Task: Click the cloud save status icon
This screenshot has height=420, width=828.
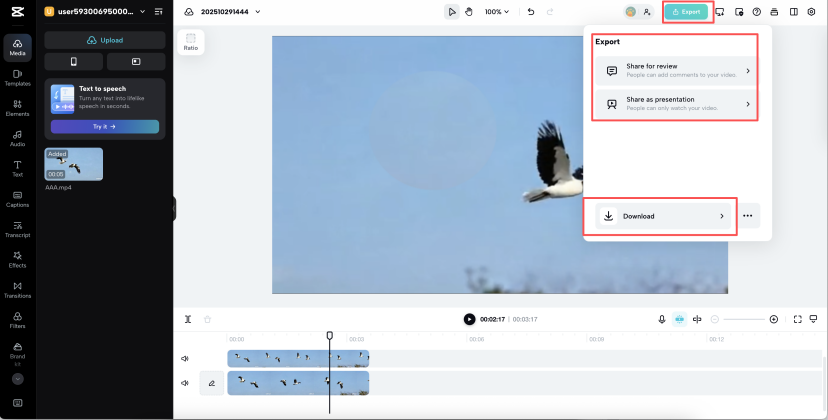Action: 189,12
